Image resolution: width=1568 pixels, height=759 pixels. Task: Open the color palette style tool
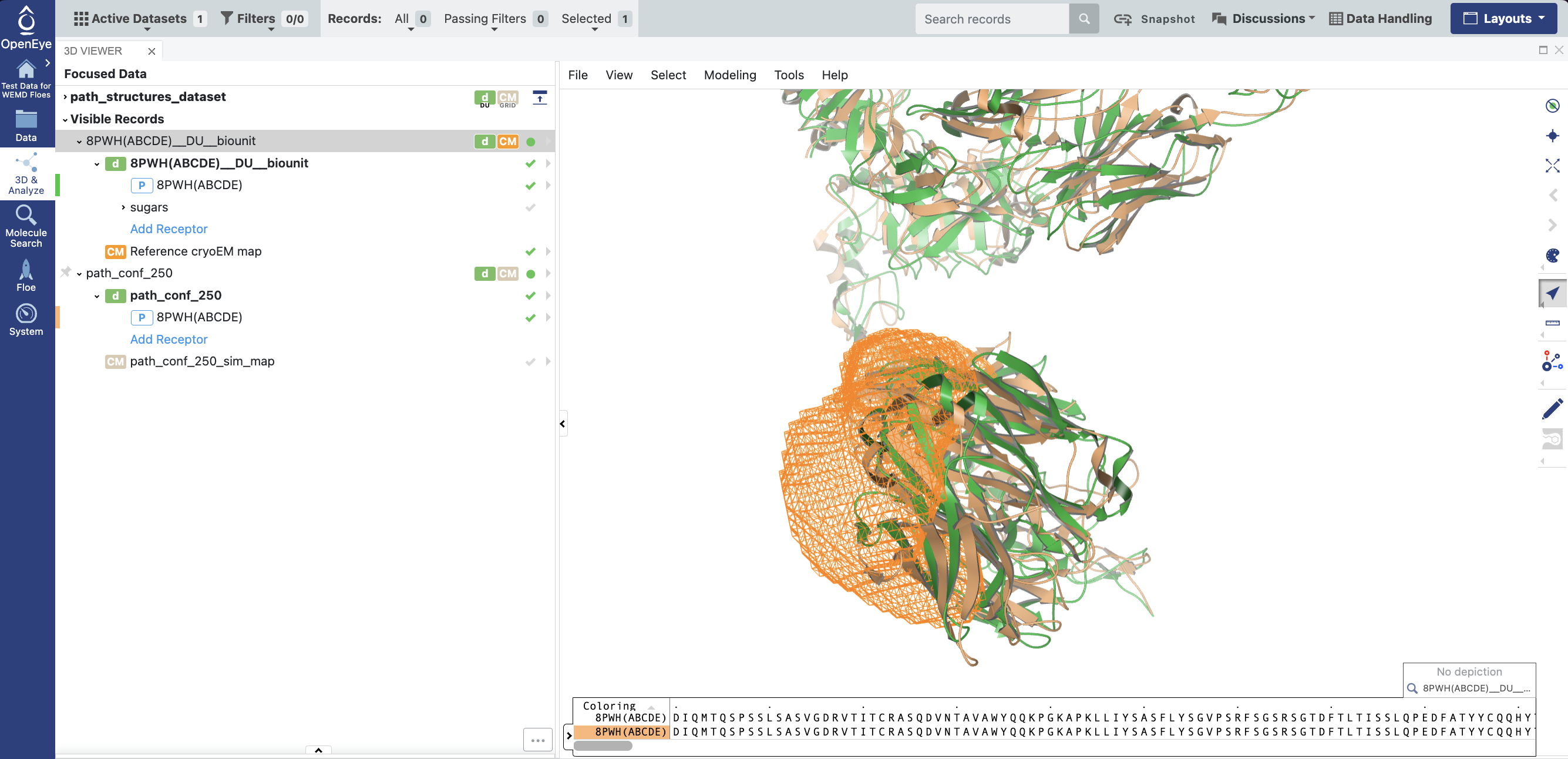click(1552, 256)
